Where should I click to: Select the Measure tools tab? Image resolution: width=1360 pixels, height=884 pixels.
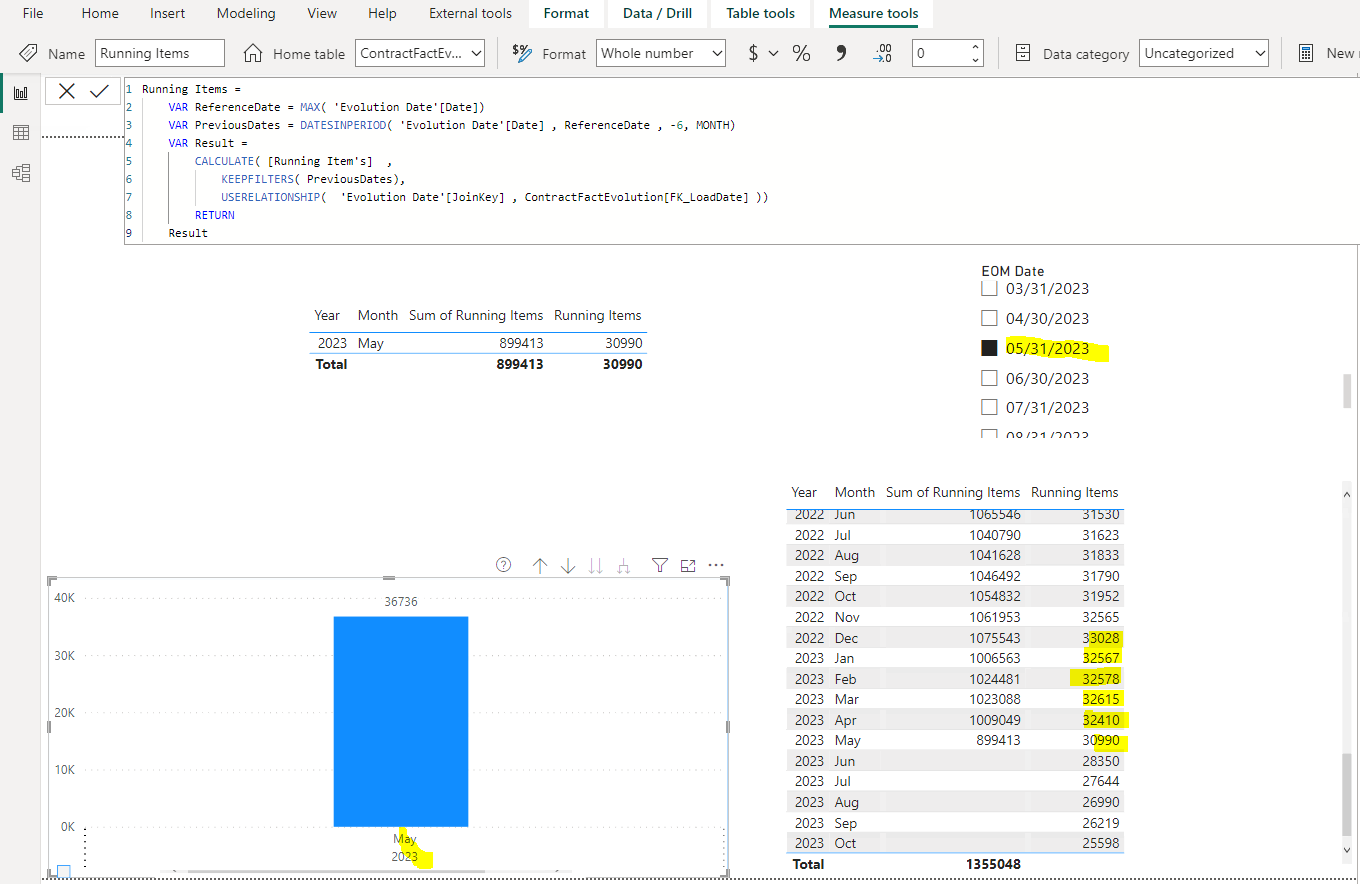874,13
